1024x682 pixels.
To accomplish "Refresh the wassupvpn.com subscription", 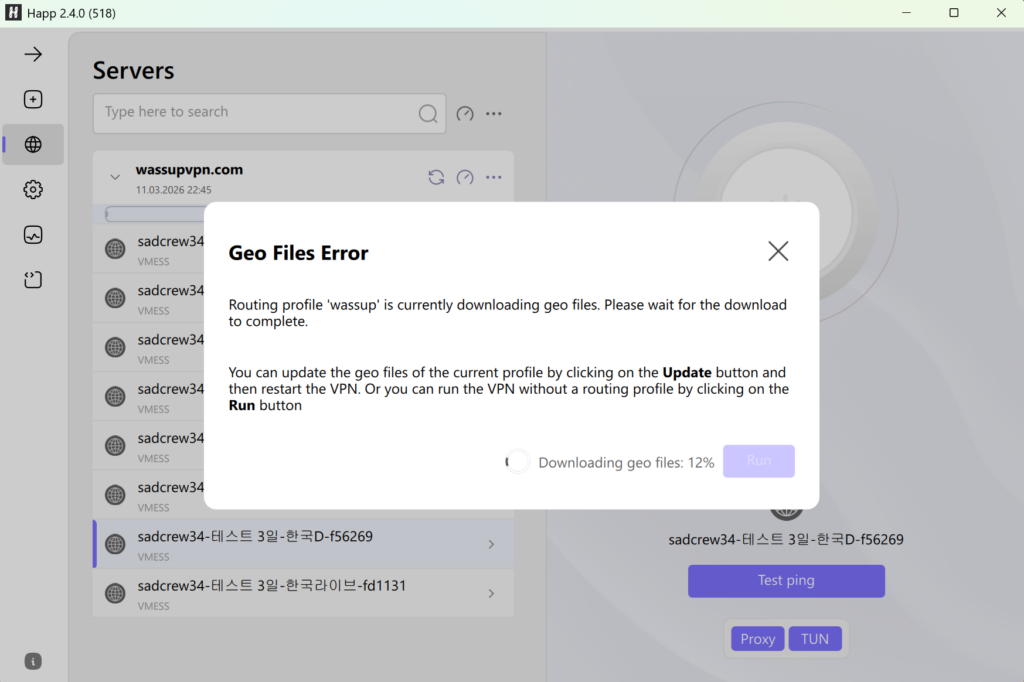I will pos(436,177).
